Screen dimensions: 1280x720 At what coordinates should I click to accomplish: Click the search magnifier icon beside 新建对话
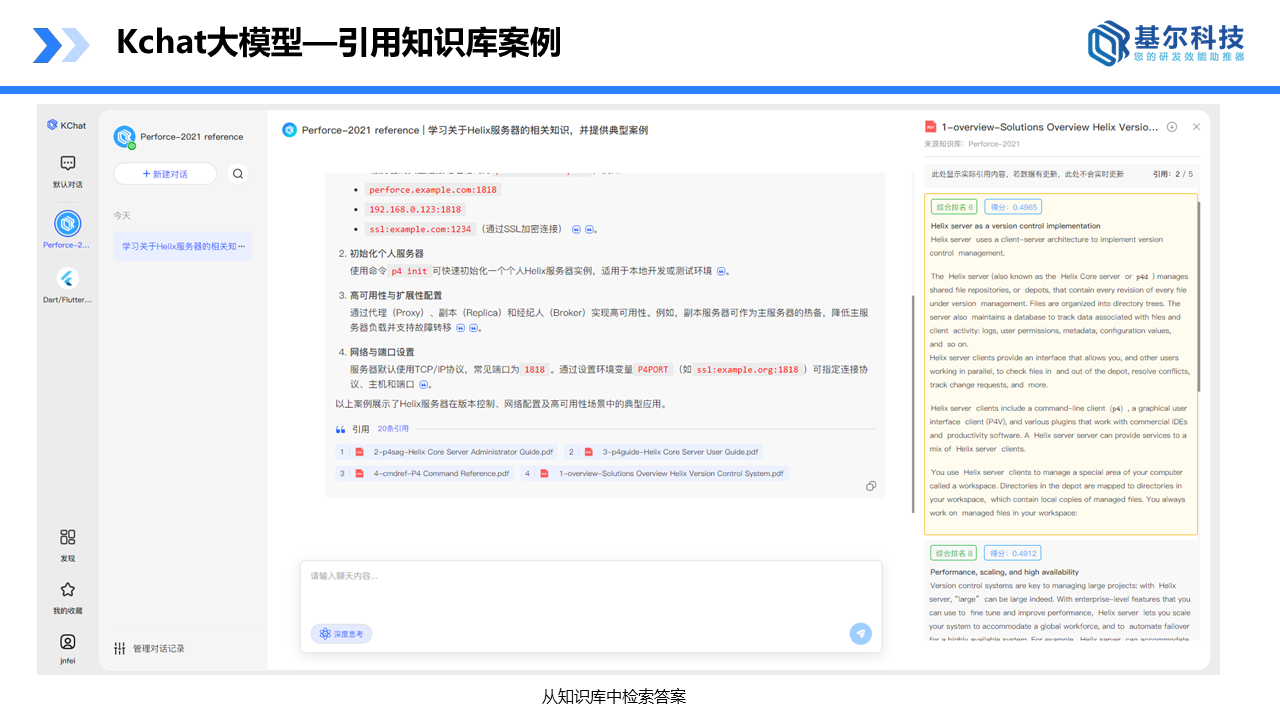[x=236, y=173]
